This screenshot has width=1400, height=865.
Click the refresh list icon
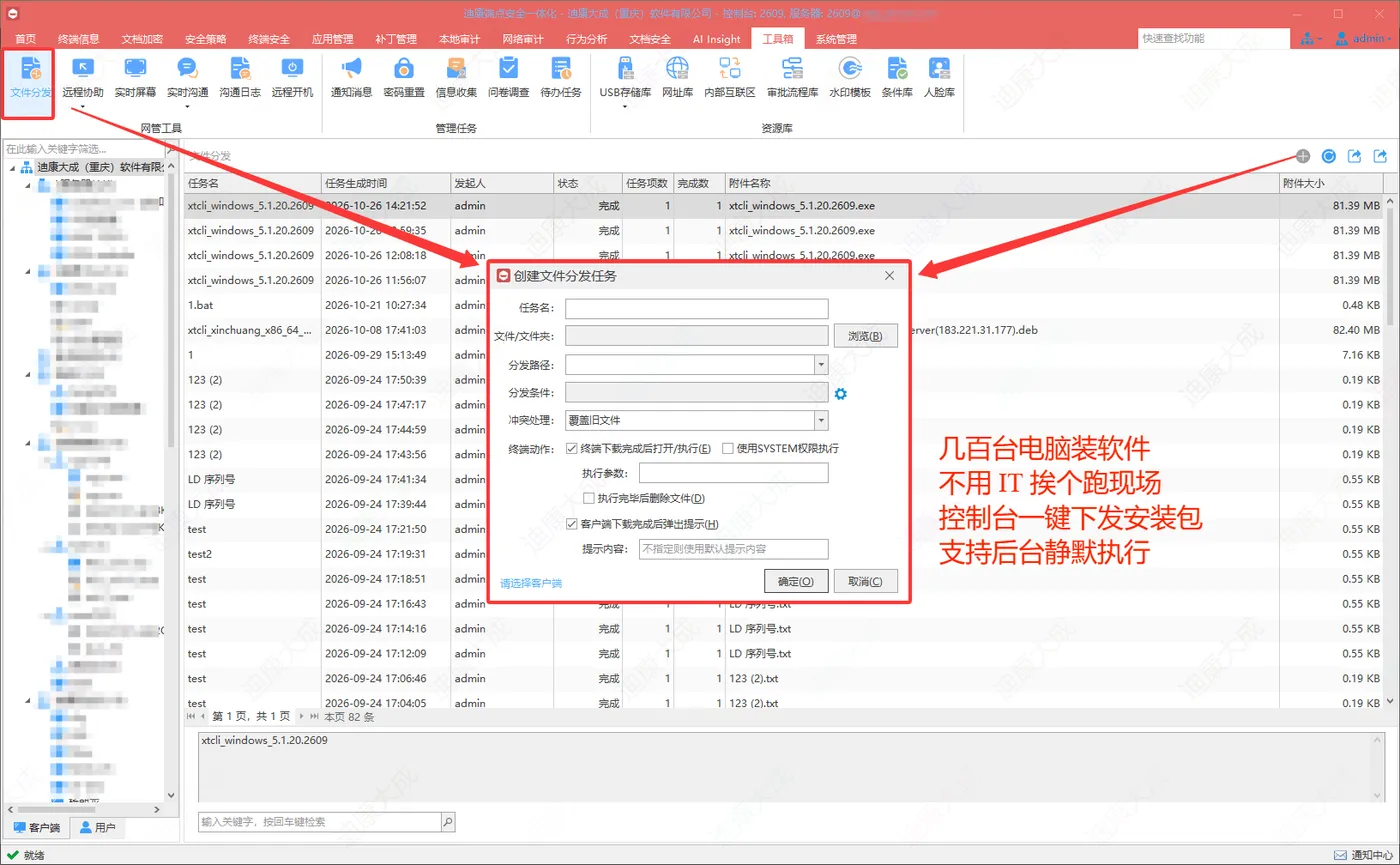(1328, 156)
